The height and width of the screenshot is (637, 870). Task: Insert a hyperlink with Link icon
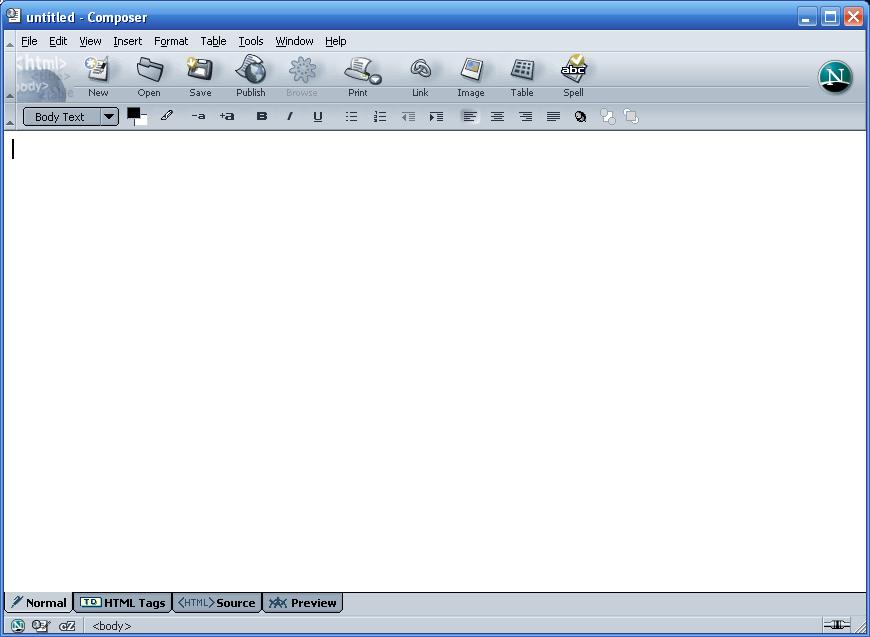coord(420,77)
